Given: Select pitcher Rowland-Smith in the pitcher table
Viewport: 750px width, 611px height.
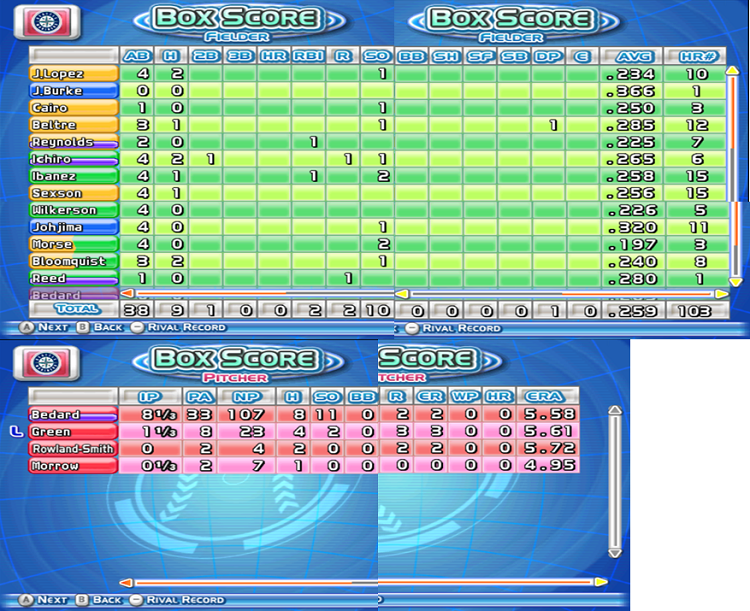Looking at the screenshot, I should (73, 449).
